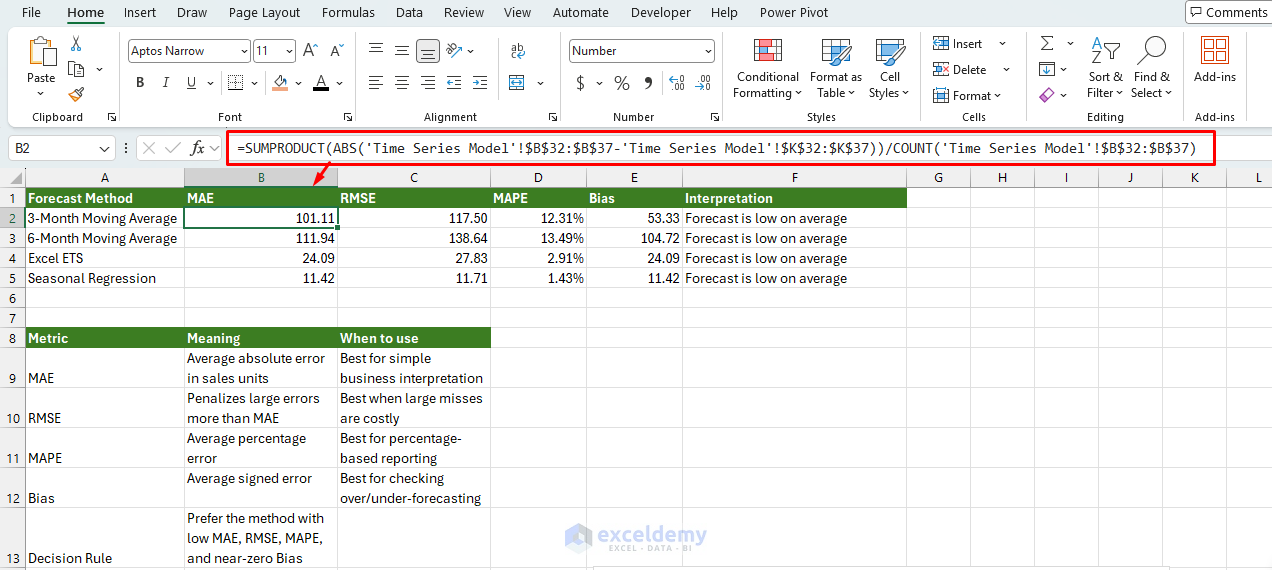This screenshot has height=570, width=1272.
Task: Align text right
Action: click(428, 83)
